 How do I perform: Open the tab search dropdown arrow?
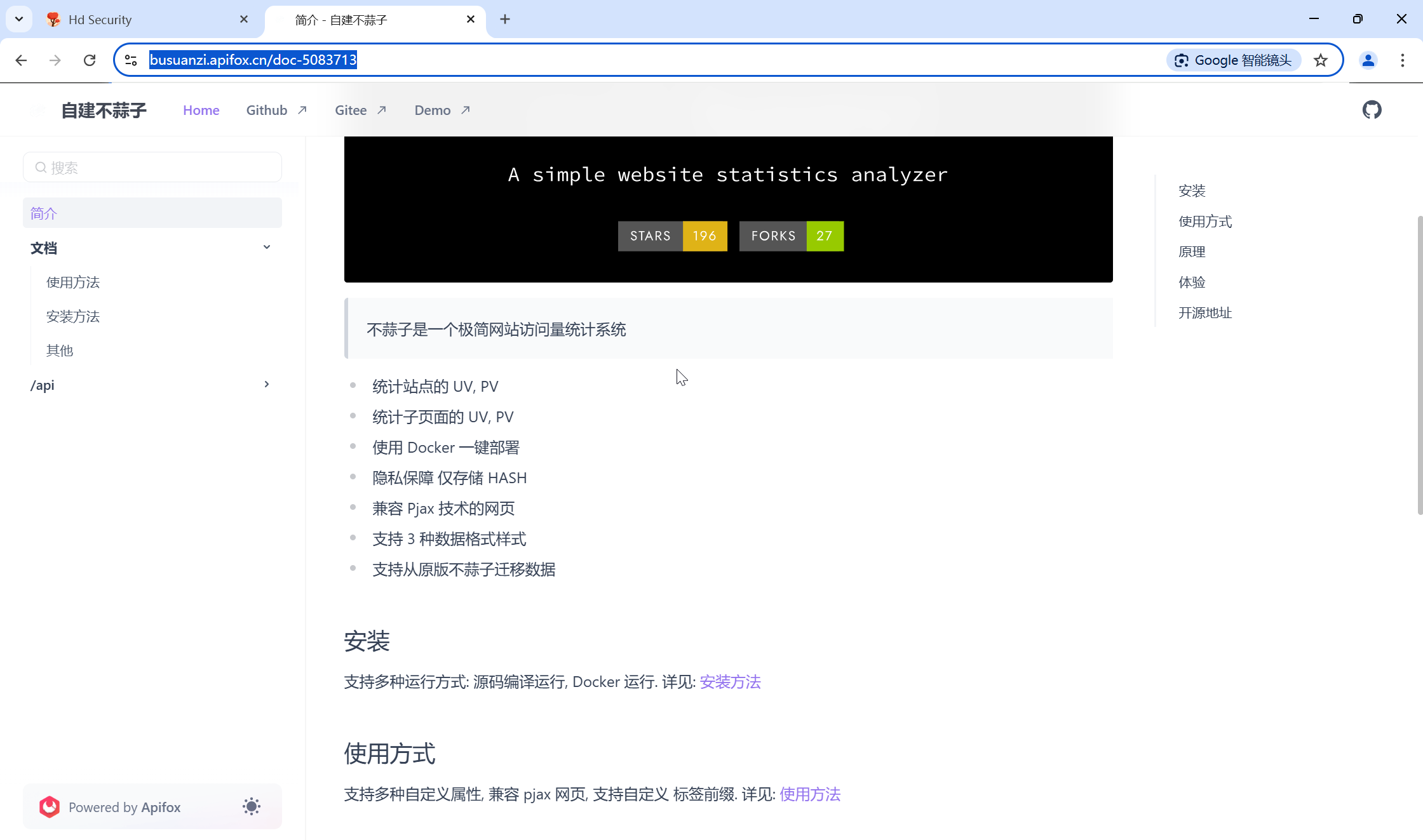(x=19, y=19)
